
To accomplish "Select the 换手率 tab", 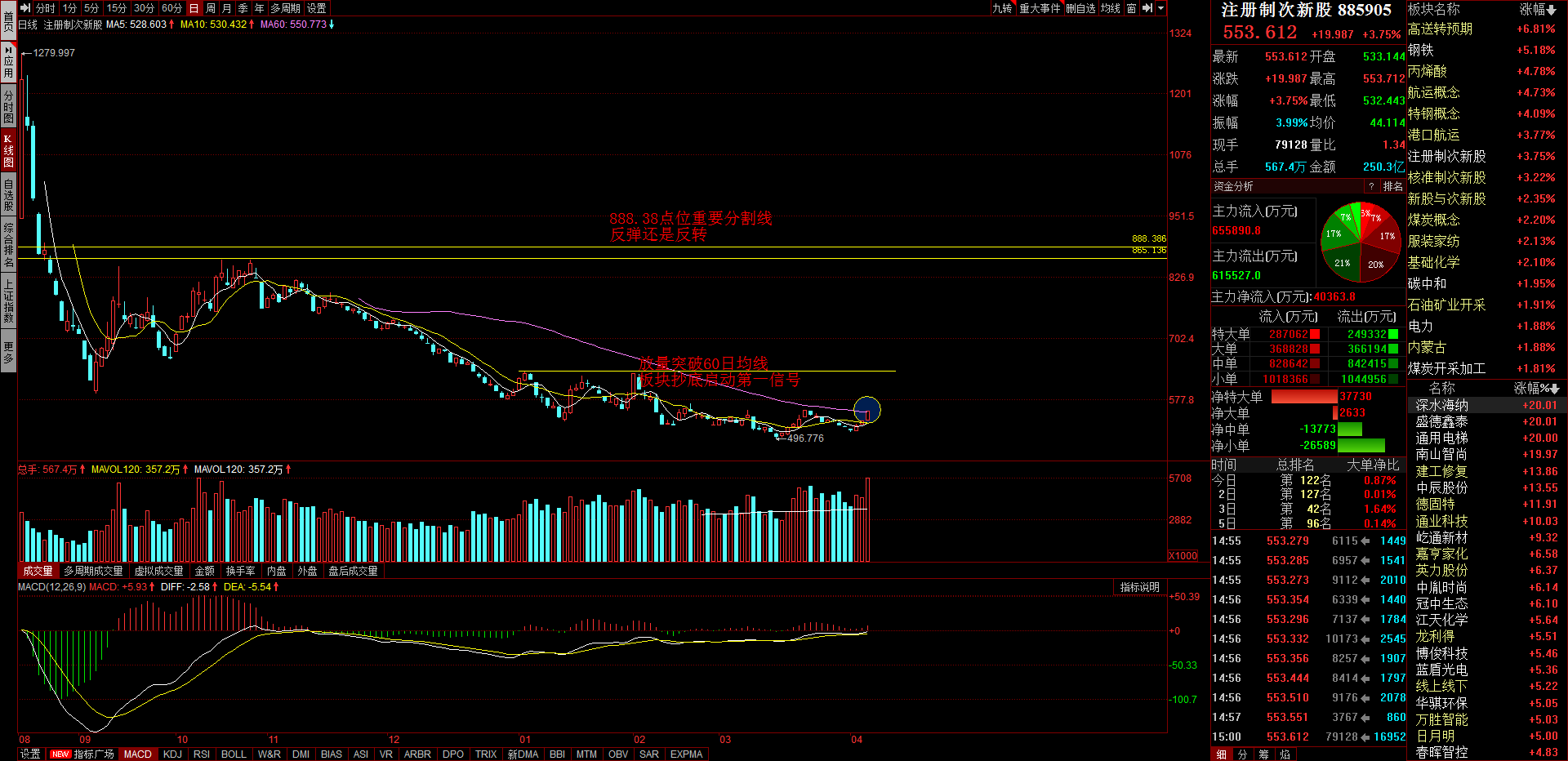I will pos(240,571).
